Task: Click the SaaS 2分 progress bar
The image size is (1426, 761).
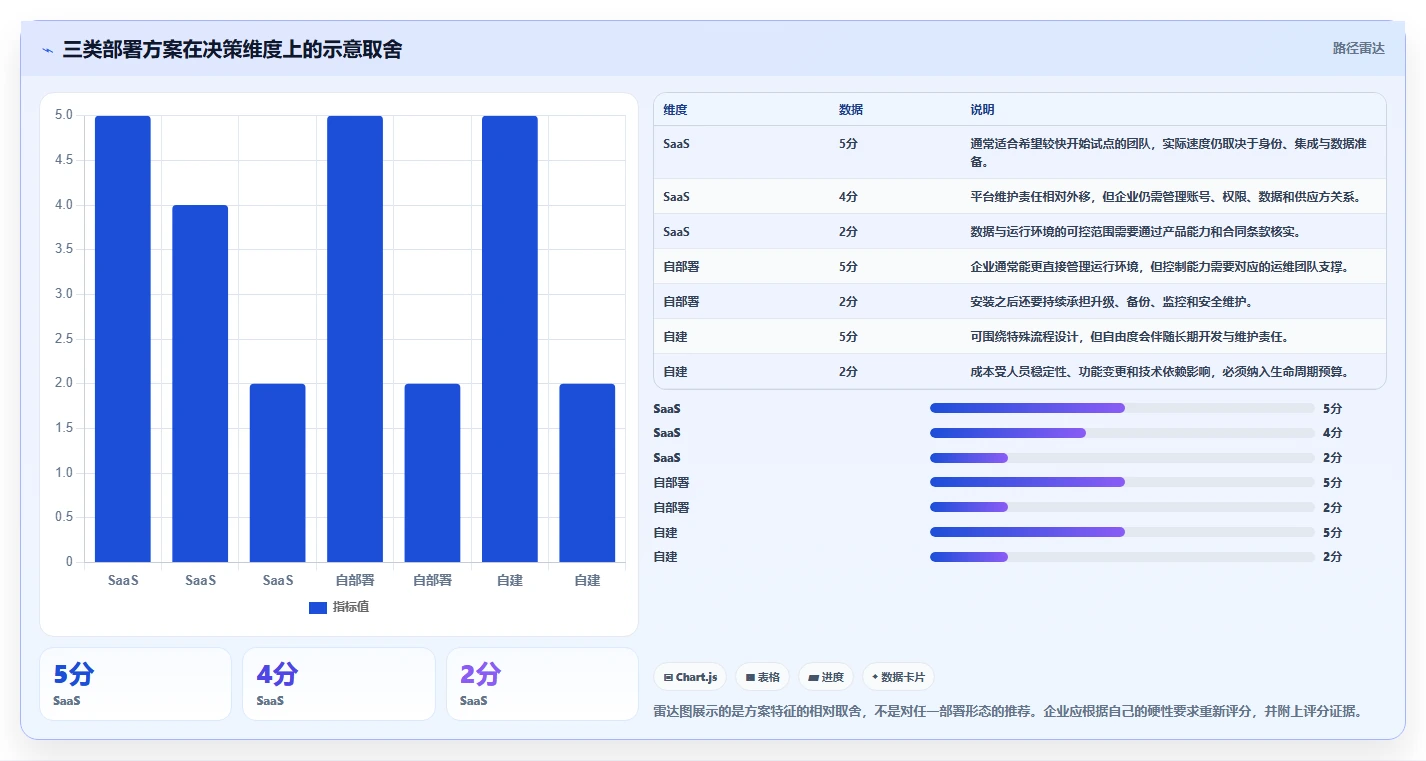Action: tap(1122, 458)
